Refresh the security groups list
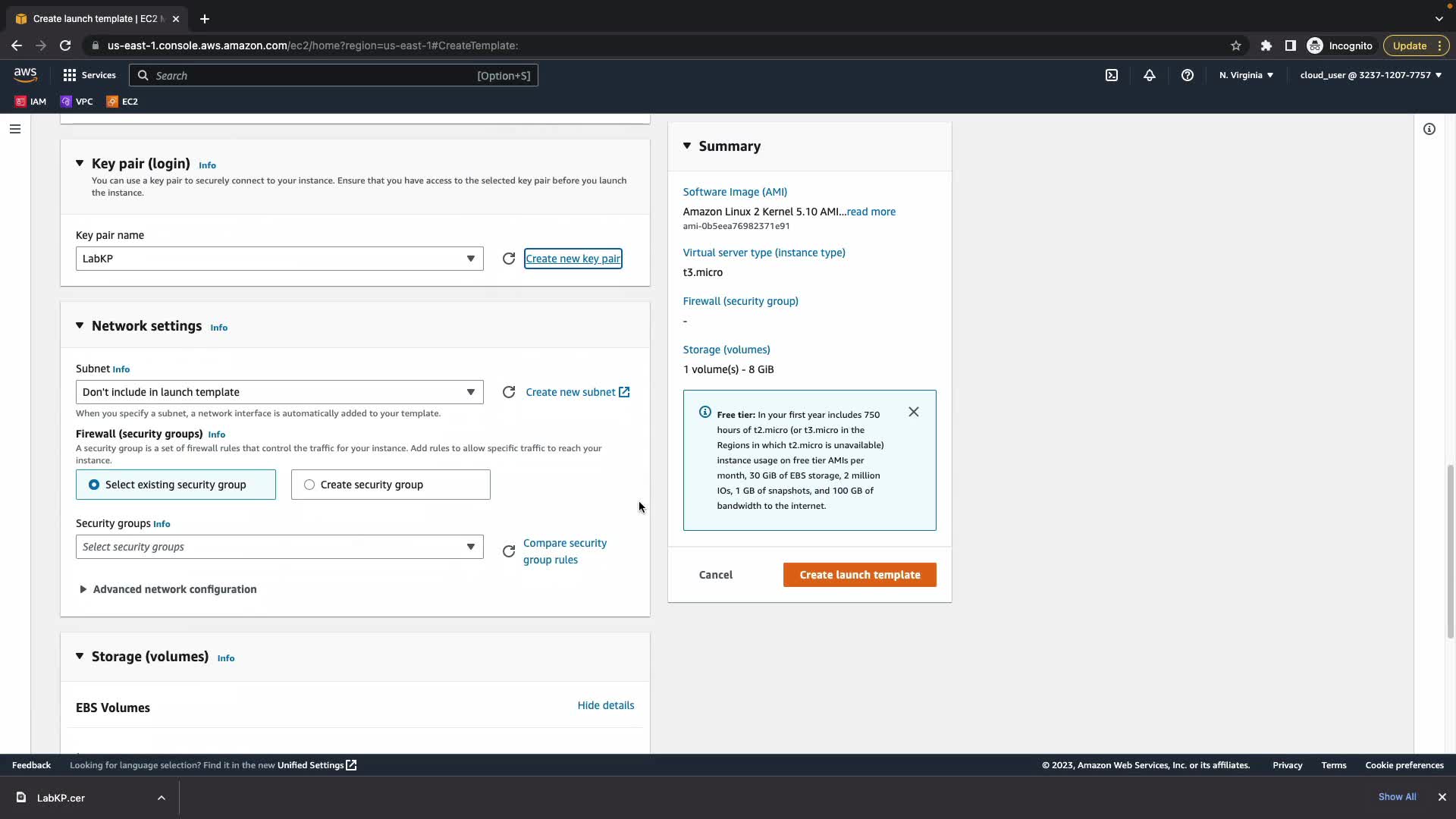Viewport: 1456px width, 819px height. click(x=509, y=551)
